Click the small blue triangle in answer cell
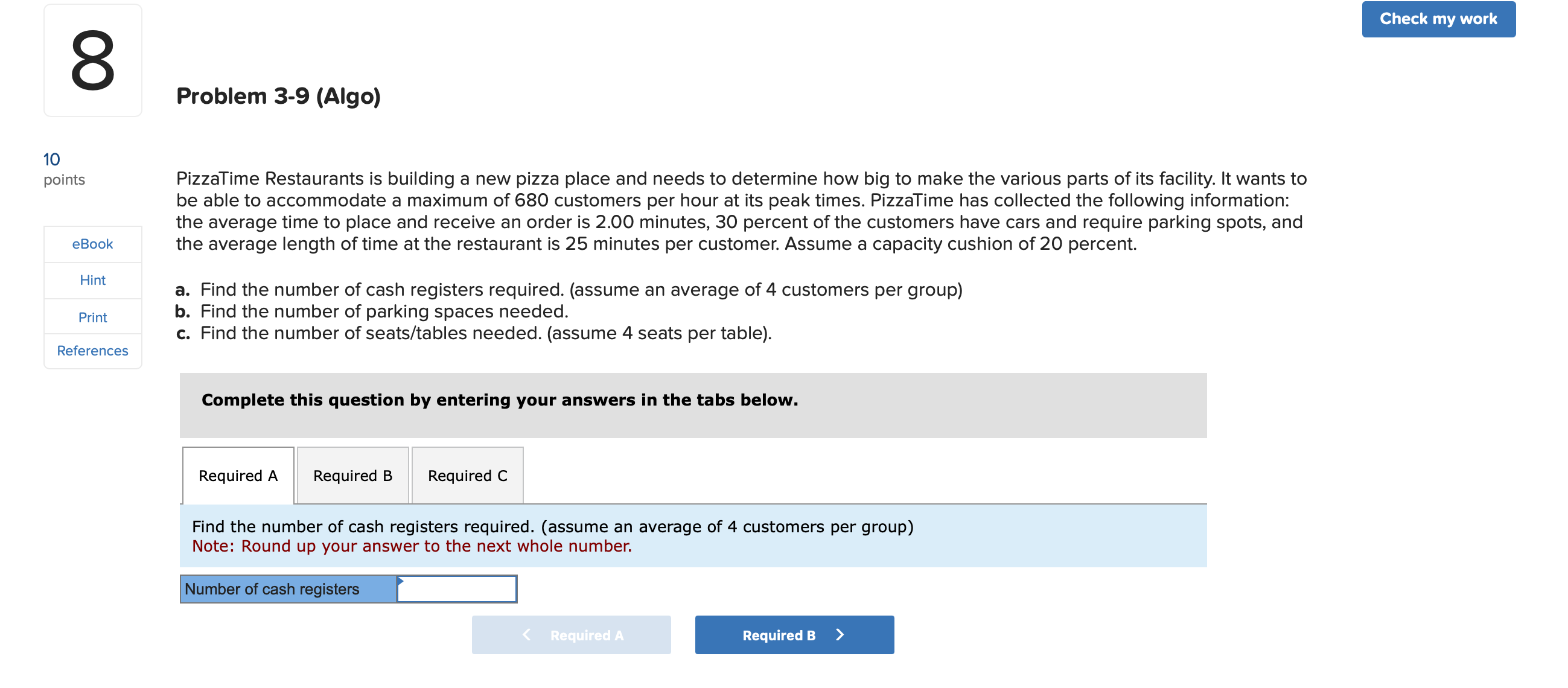 coord(401,581)
